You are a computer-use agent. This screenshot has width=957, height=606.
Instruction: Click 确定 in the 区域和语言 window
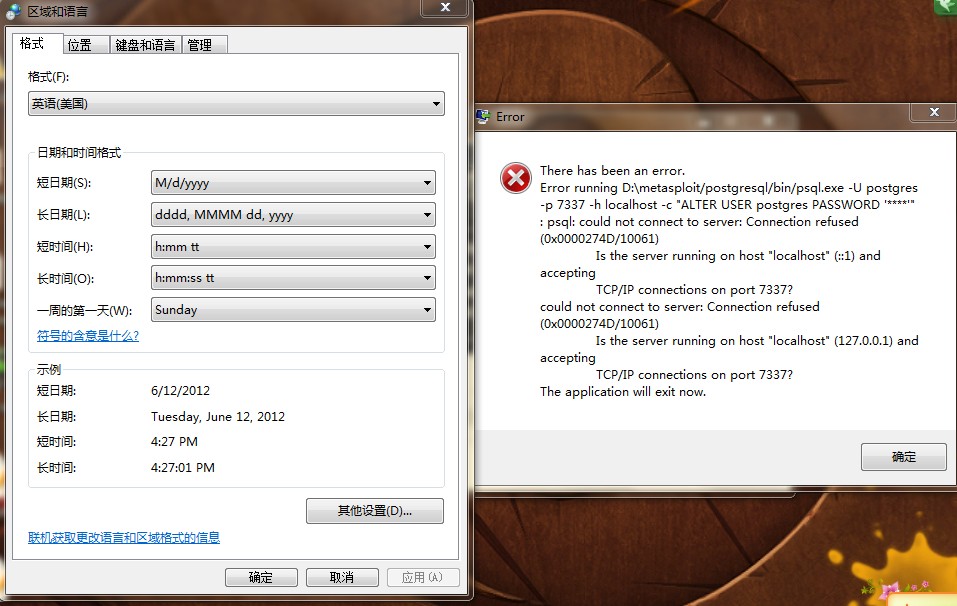(x=261, y=577)
